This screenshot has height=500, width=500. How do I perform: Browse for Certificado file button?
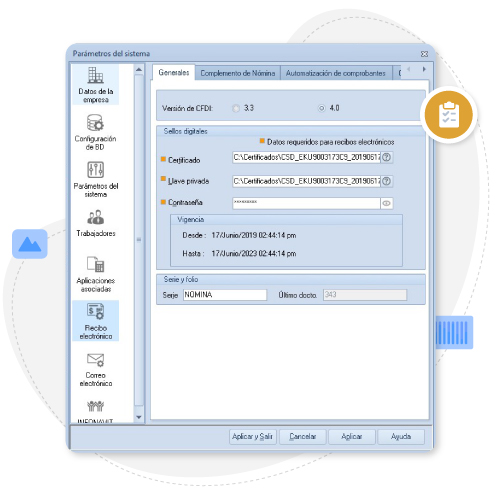[387, 157]
